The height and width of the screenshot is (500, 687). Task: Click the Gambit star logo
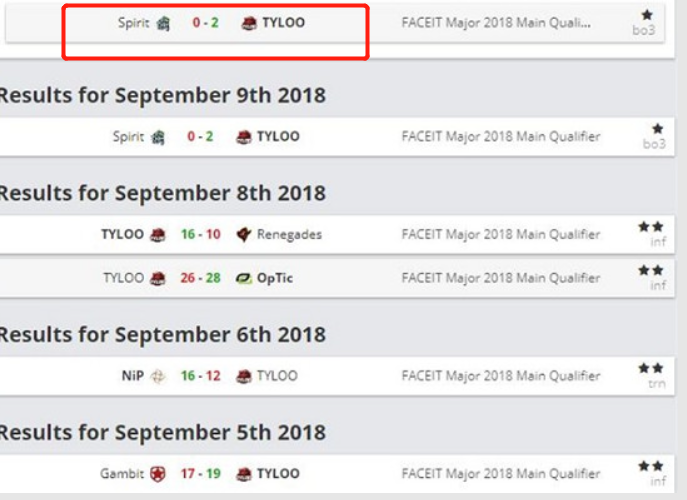click(158, 474)
